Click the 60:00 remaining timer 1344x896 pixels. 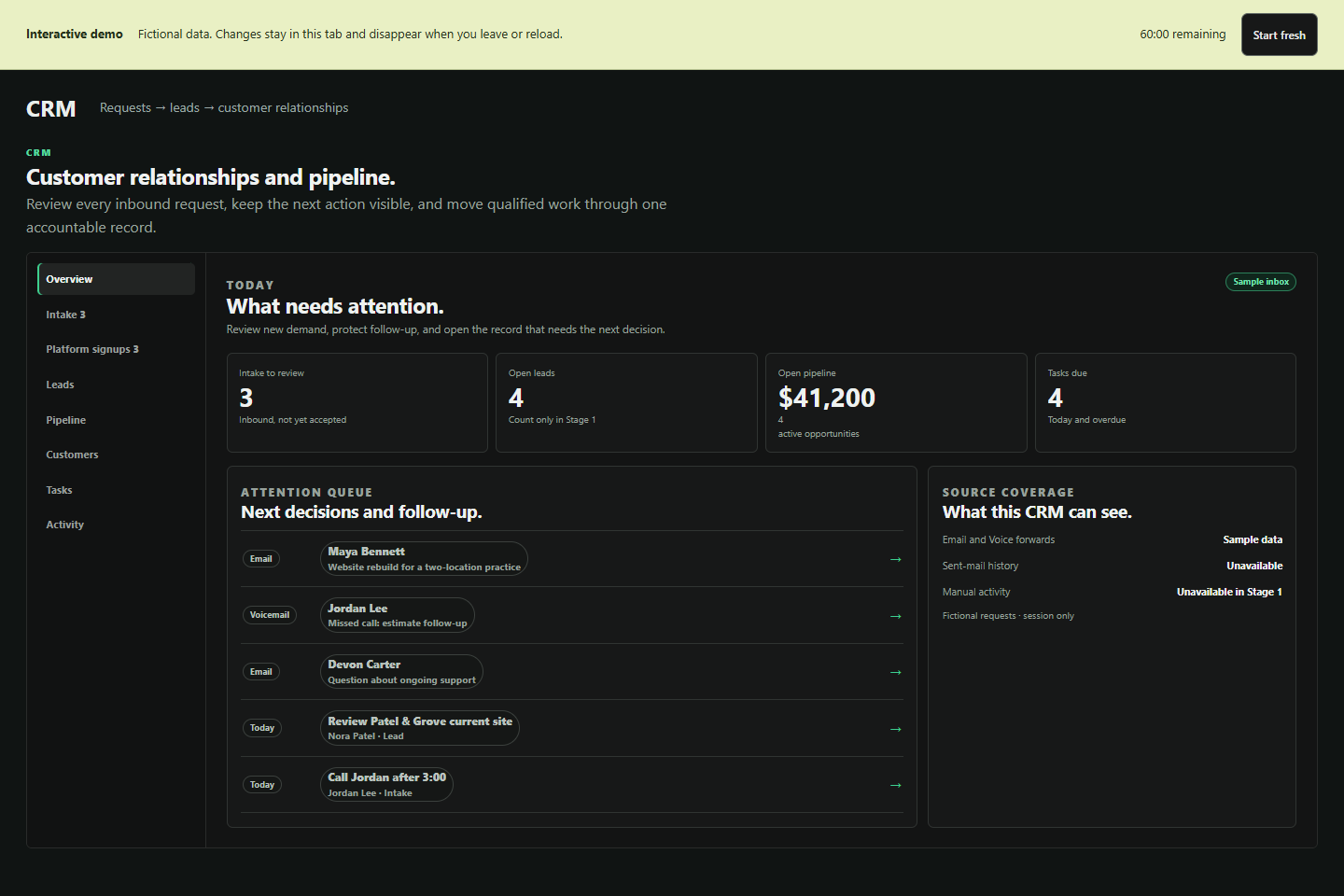point(1183,35)
